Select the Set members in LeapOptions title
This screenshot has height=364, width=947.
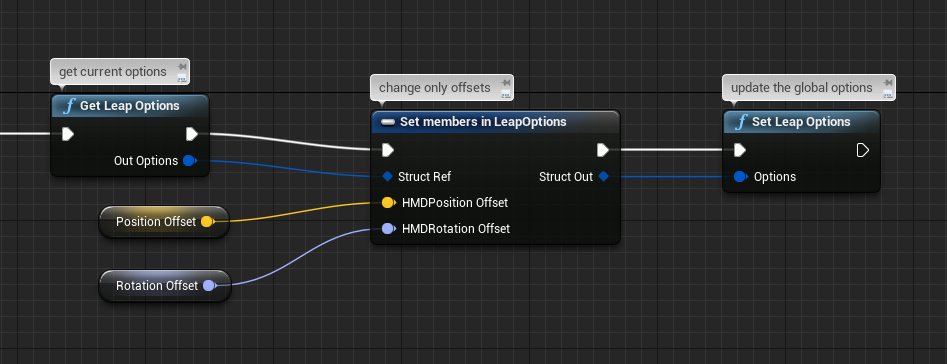pos(483,122)
